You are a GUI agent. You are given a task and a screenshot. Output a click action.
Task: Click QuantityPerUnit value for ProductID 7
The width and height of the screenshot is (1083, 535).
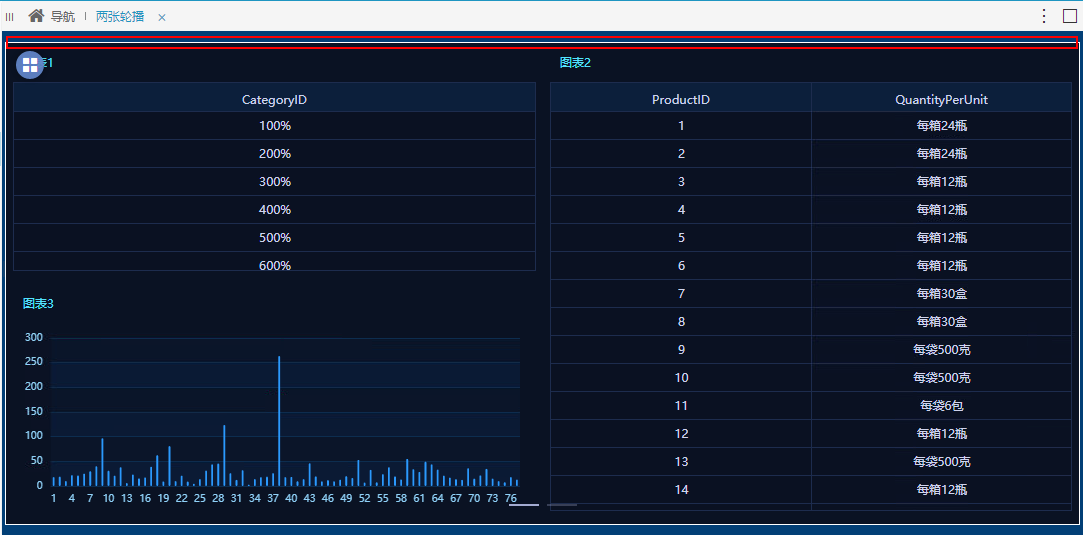point(941,293)
